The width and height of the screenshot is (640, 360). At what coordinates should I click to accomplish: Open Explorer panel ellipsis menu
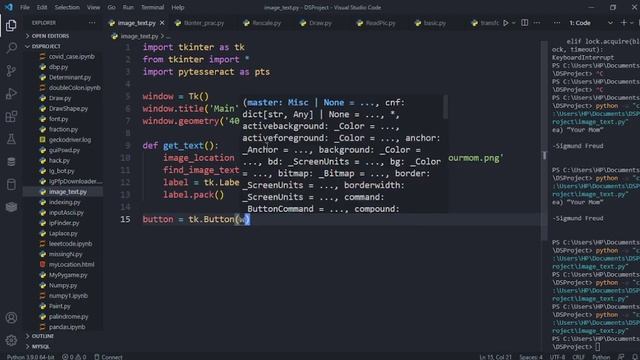(92, 23)
